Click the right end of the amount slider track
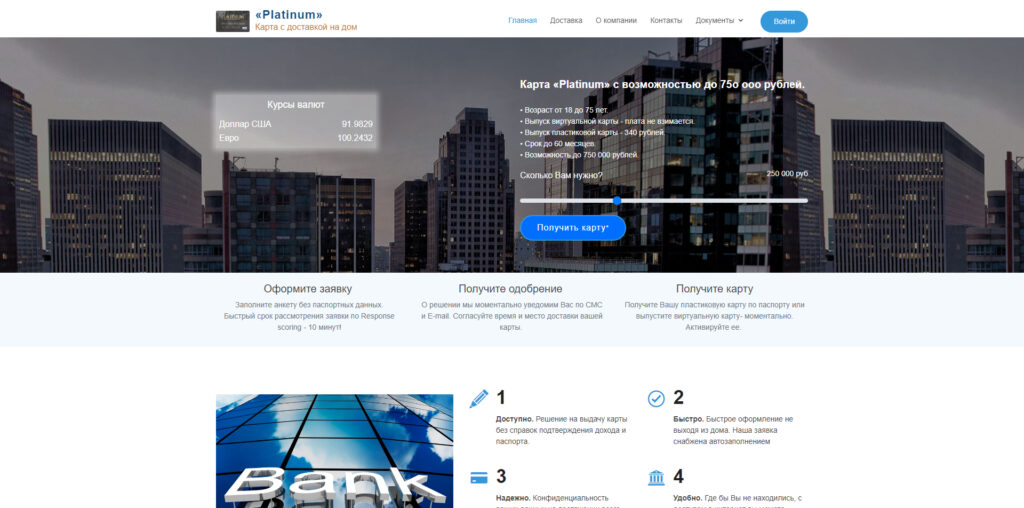 (805, 200)
